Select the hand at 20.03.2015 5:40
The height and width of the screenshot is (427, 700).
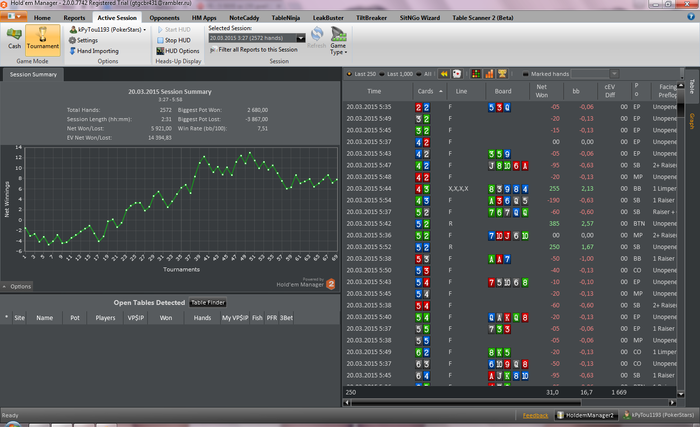coord(511,317)
